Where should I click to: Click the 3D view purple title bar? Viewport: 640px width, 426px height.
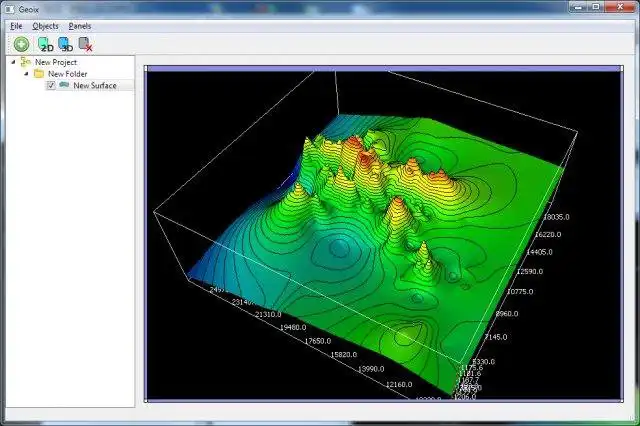pos(384,69)
